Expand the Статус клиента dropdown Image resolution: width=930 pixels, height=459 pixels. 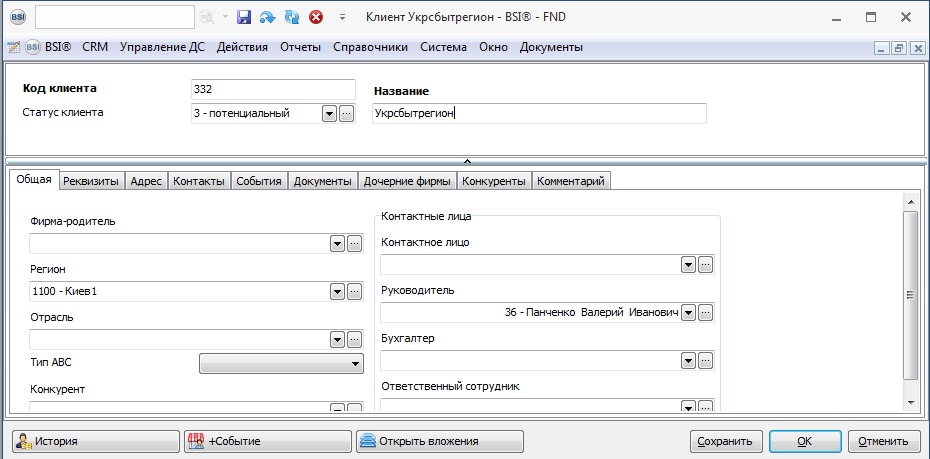[329, 114]
